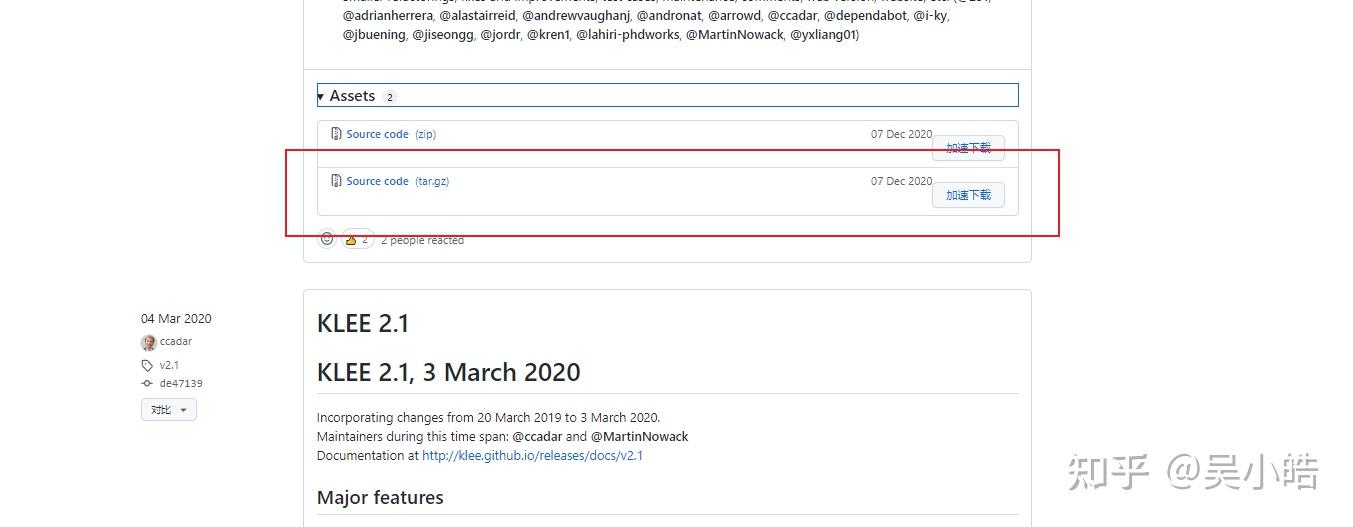Open the @MartinNowack mention in KLEE 2.1 maintainers

(x=639, y=436)
